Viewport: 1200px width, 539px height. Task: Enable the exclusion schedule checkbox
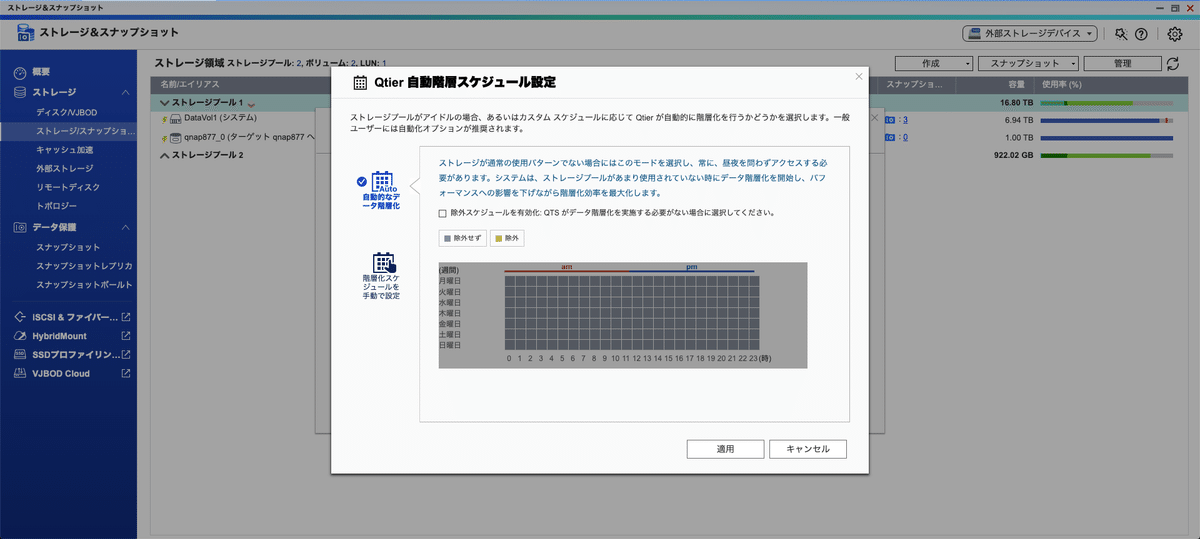442,213
